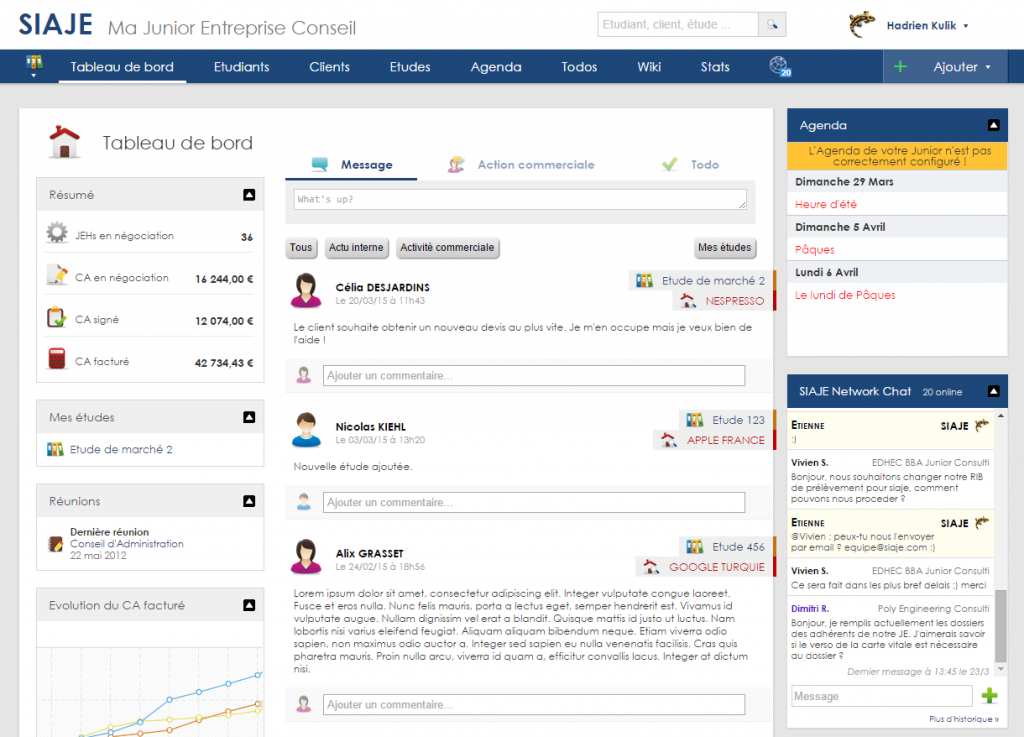The width and height of the screenshot is (1024, 737).
Task: Switch to the Todo tab
Action: 704,165
